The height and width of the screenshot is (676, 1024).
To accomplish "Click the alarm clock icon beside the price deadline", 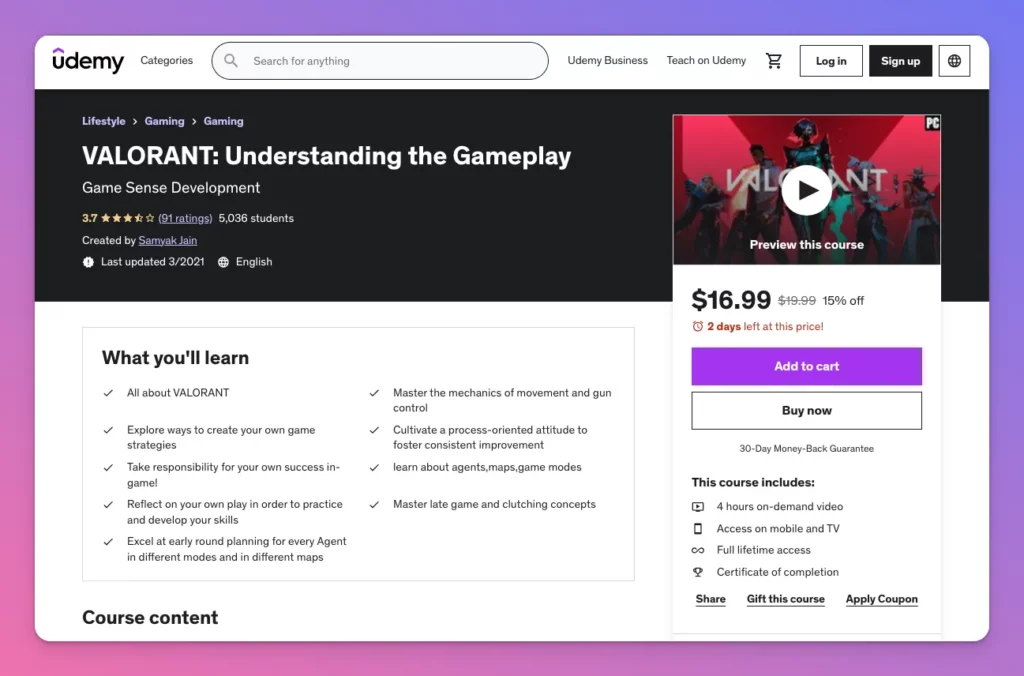I will coord(697,326).
